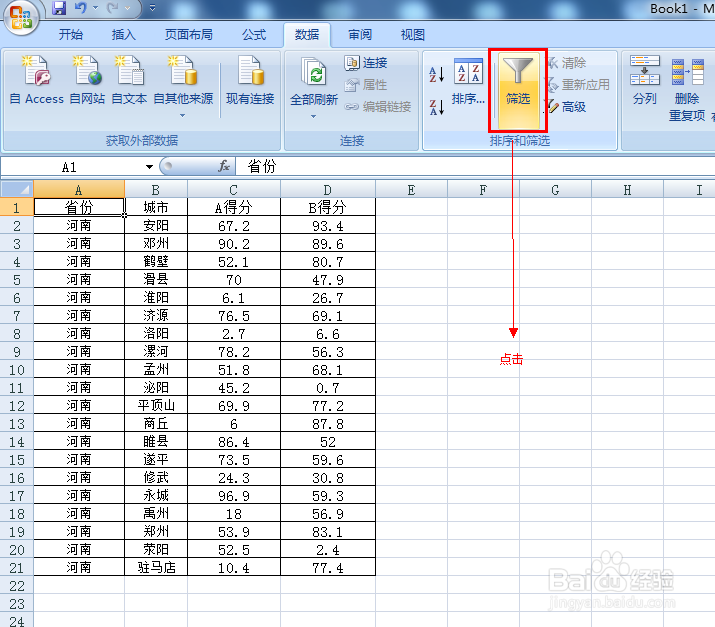Select the cell containing 商丘

coord(155,424)
